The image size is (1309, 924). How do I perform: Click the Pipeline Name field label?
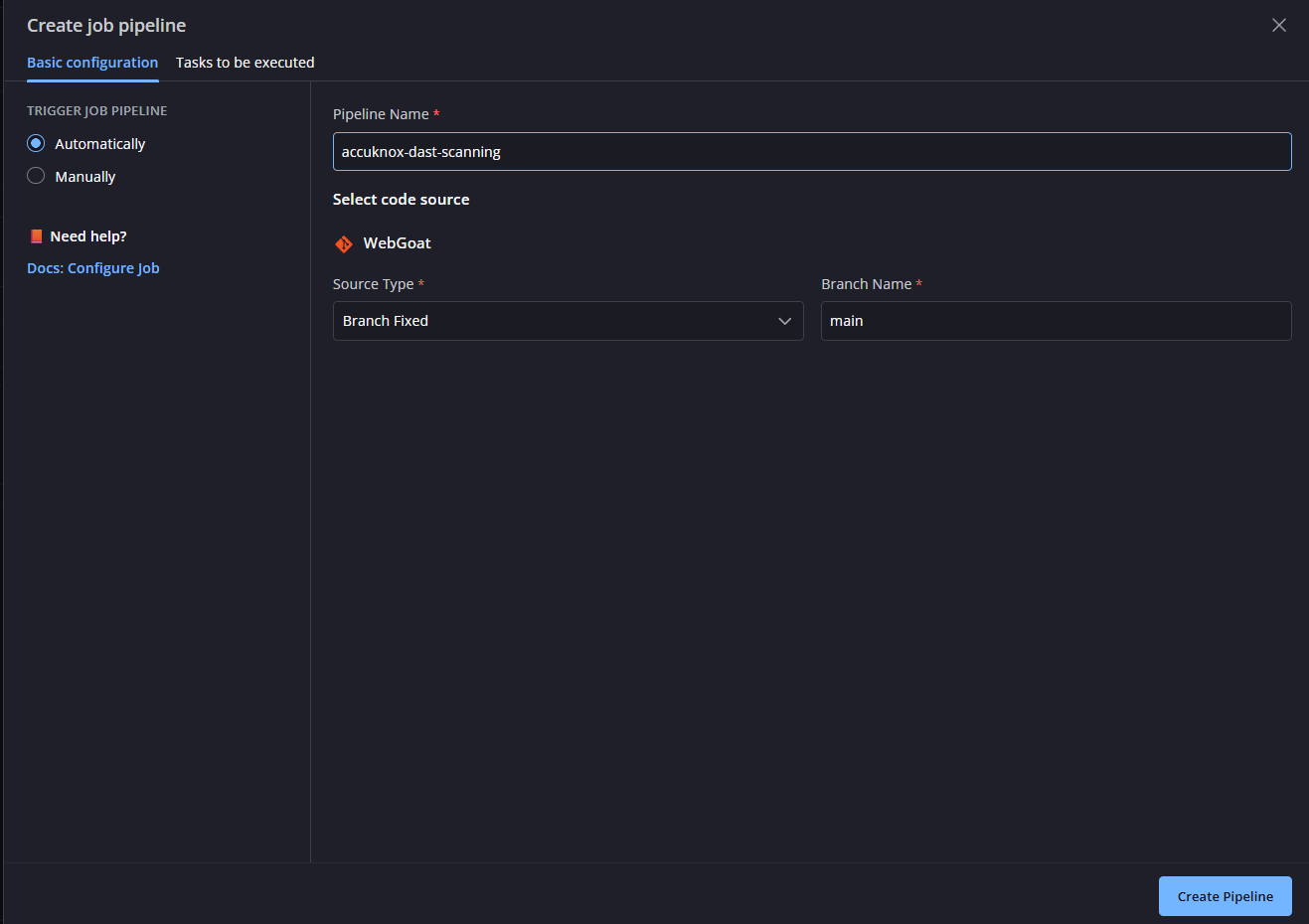click(381, 114)
